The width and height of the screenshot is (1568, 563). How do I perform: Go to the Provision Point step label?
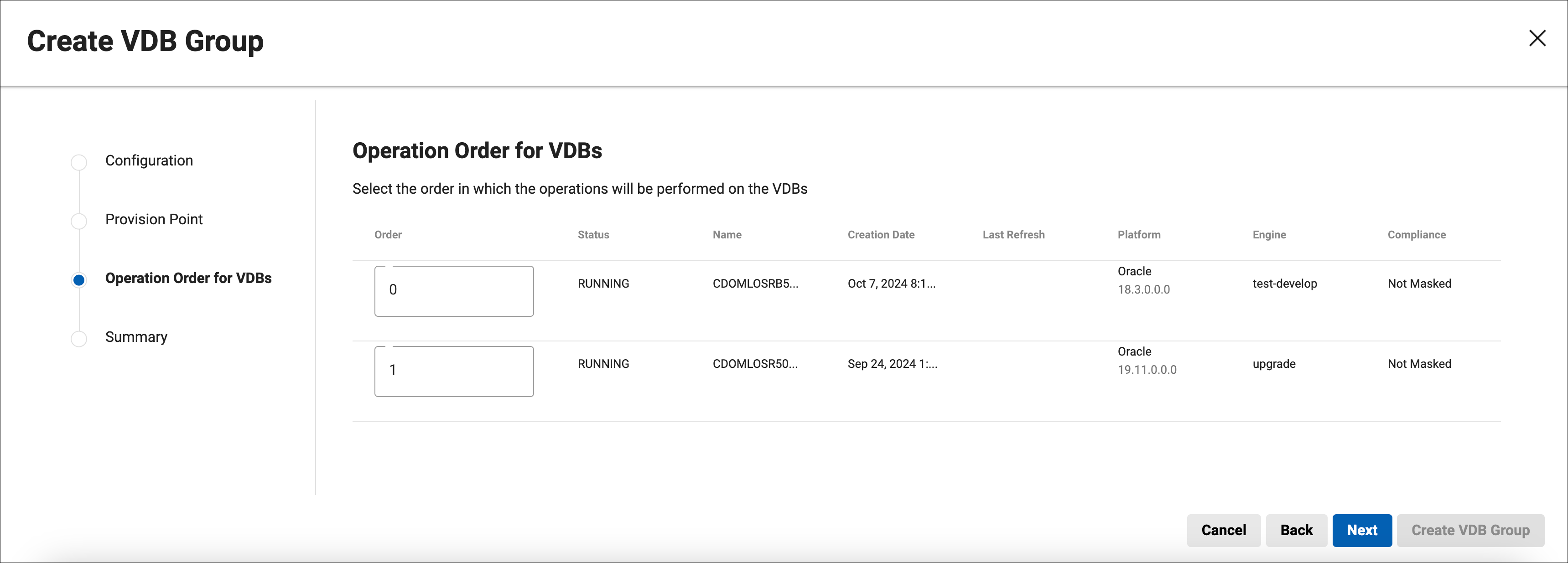(x=154, y=219)
